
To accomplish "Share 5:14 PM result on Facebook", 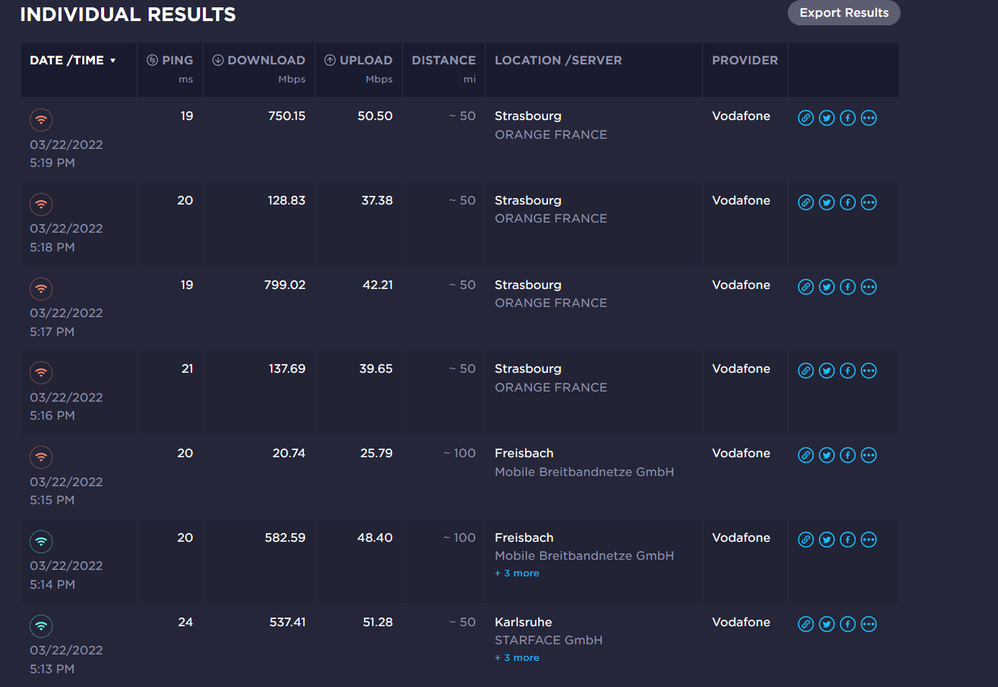I will point(848,539).
